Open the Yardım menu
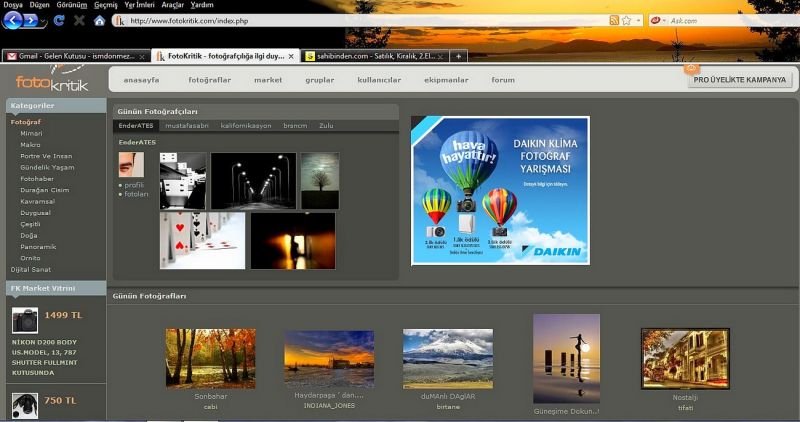This screenshot has width=800, height=422. coord(202,5)
